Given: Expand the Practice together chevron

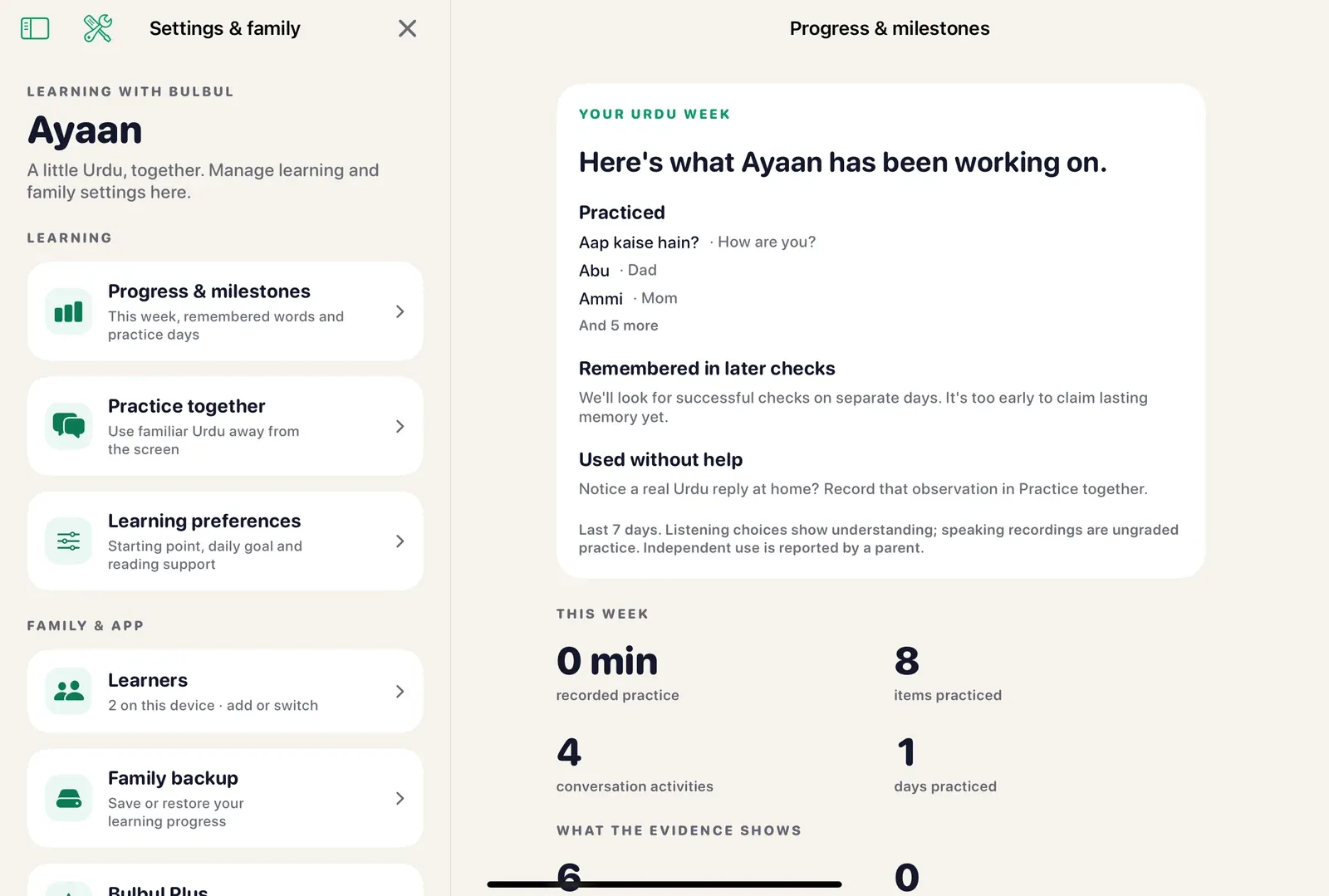Looking at the screenshot, I should (x=400, y=426).
